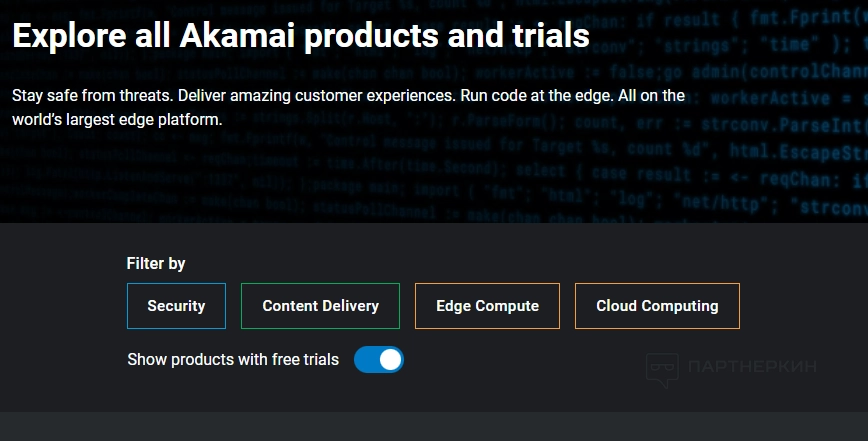Filter products by Content Delivery
The height and width of the screenshot is (441, 868).
click(x=320, y=306)
